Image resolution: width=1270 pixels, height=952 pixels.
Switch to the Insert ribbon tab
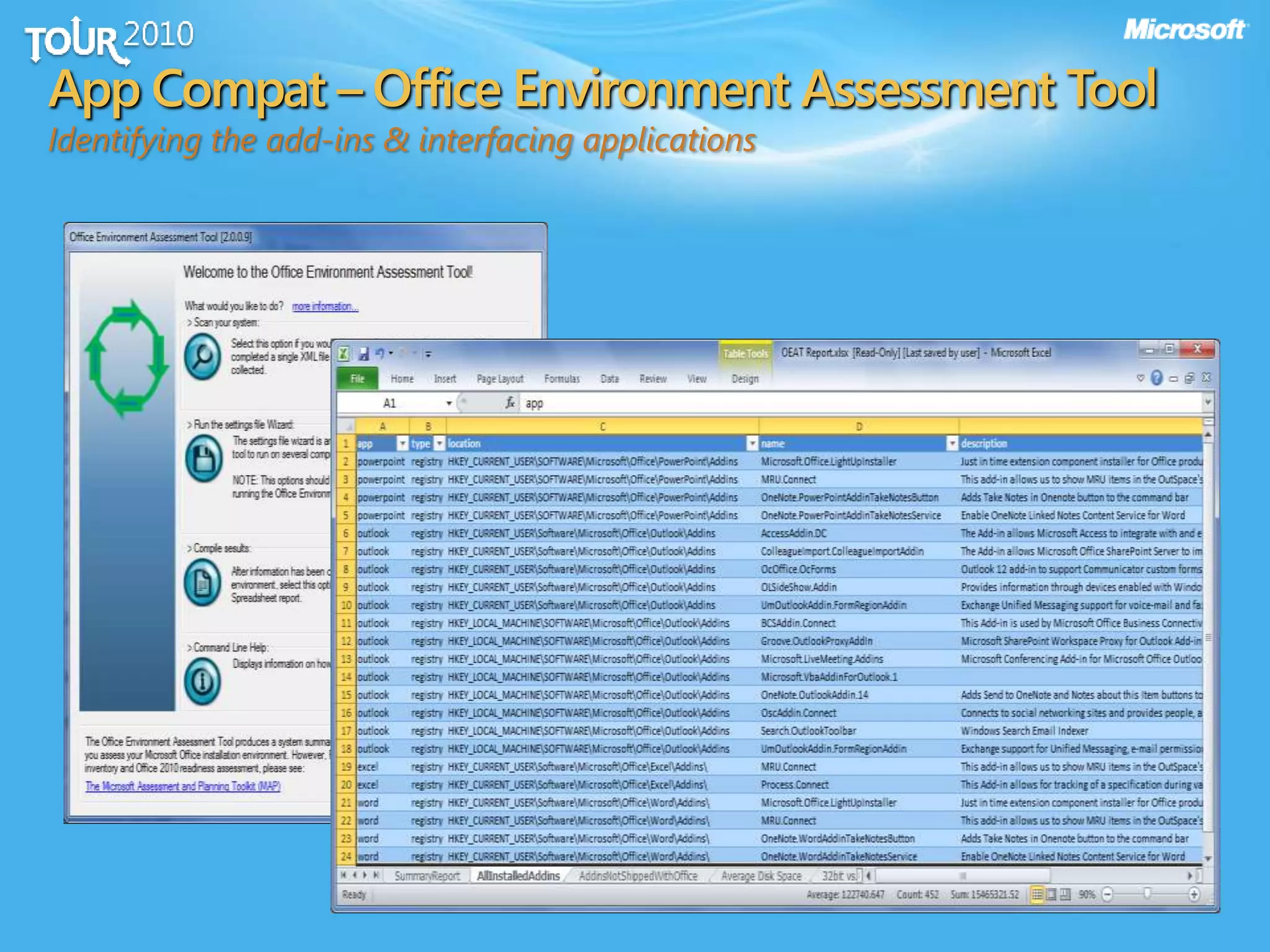(x=445, y=379)
